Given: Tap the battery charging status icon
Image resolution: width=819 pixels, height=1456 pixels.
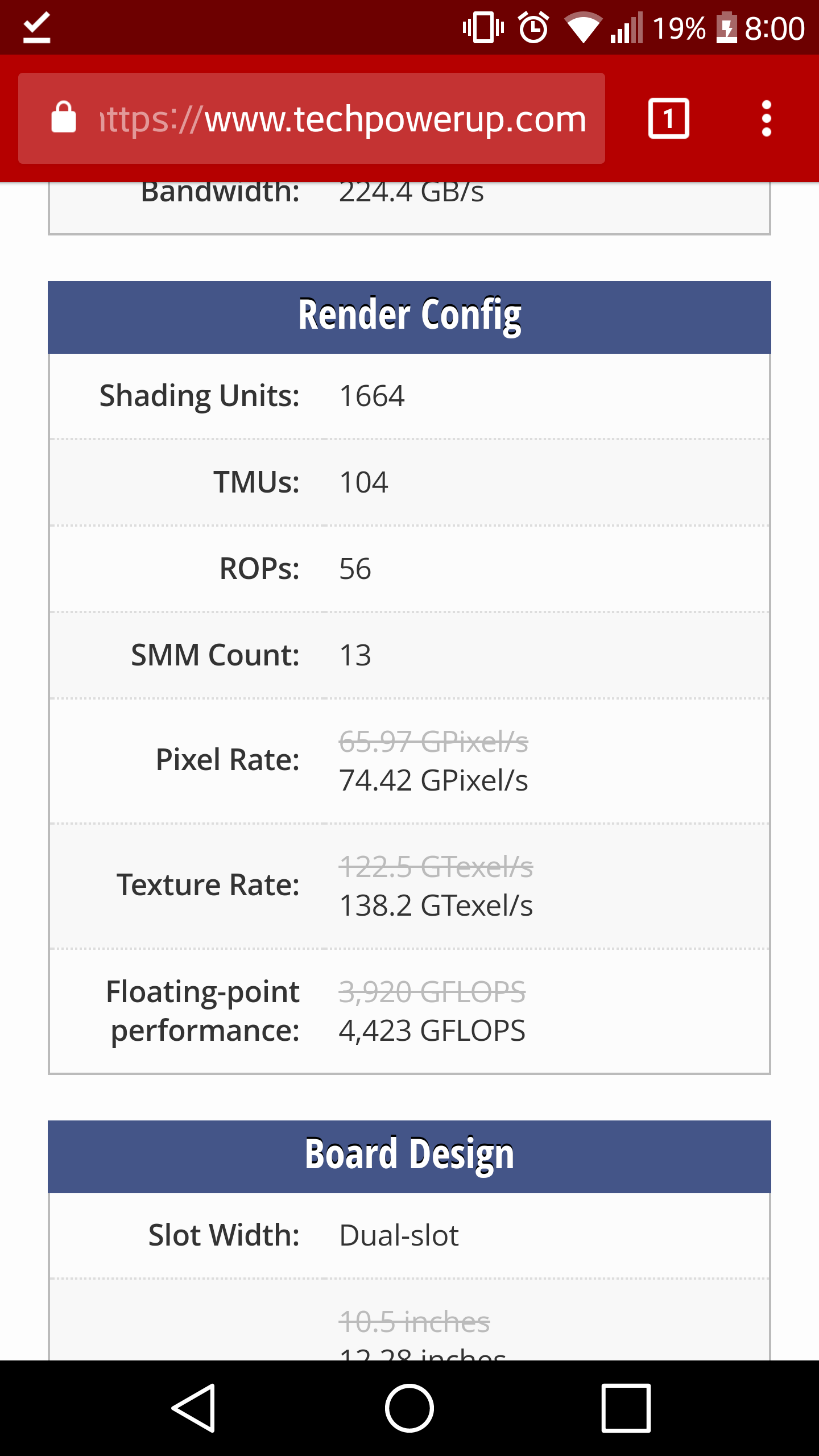Looking at the screenshot, I should (726, 27).
